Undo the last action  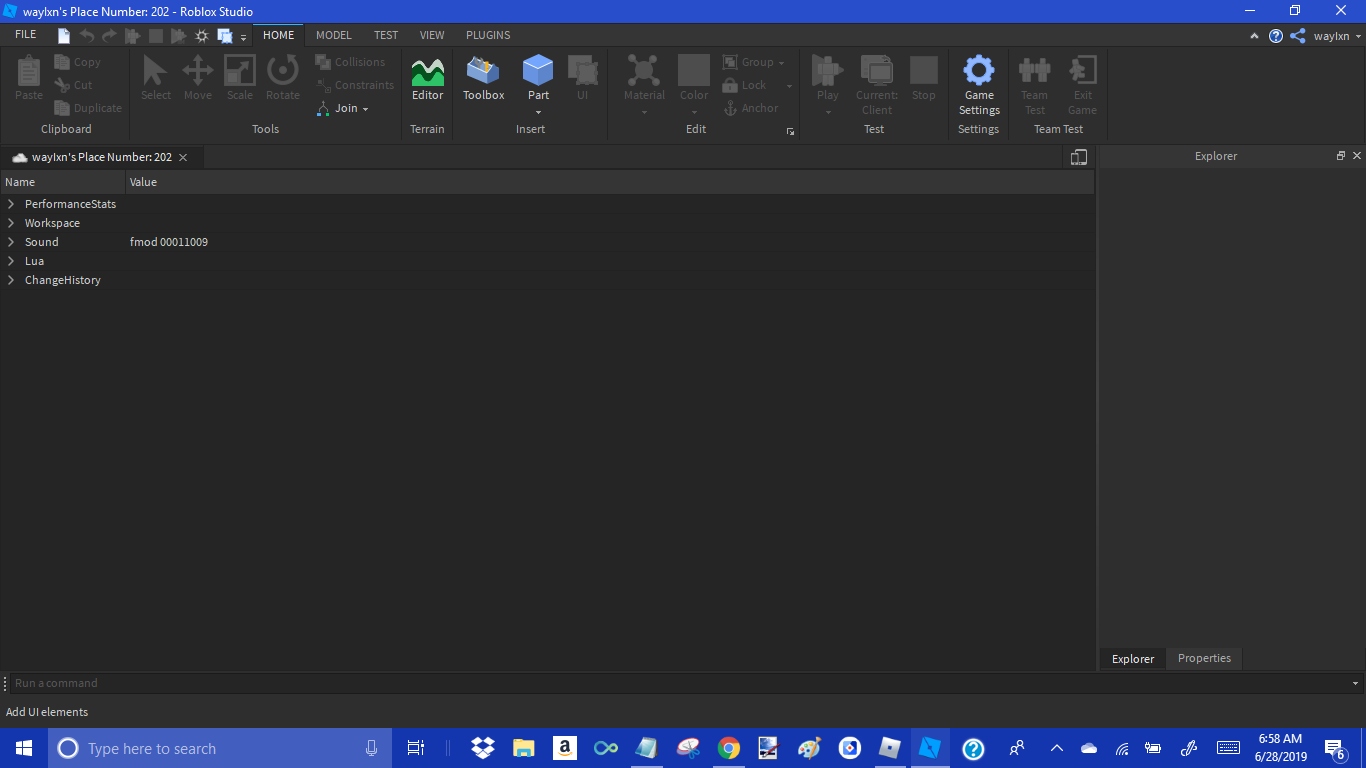pyautogui.click(x=87, y=36)
